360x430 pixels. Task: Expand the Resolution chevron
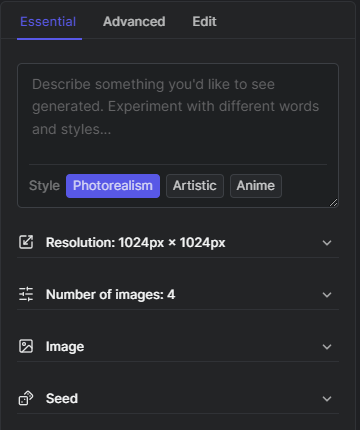point(327,243)
